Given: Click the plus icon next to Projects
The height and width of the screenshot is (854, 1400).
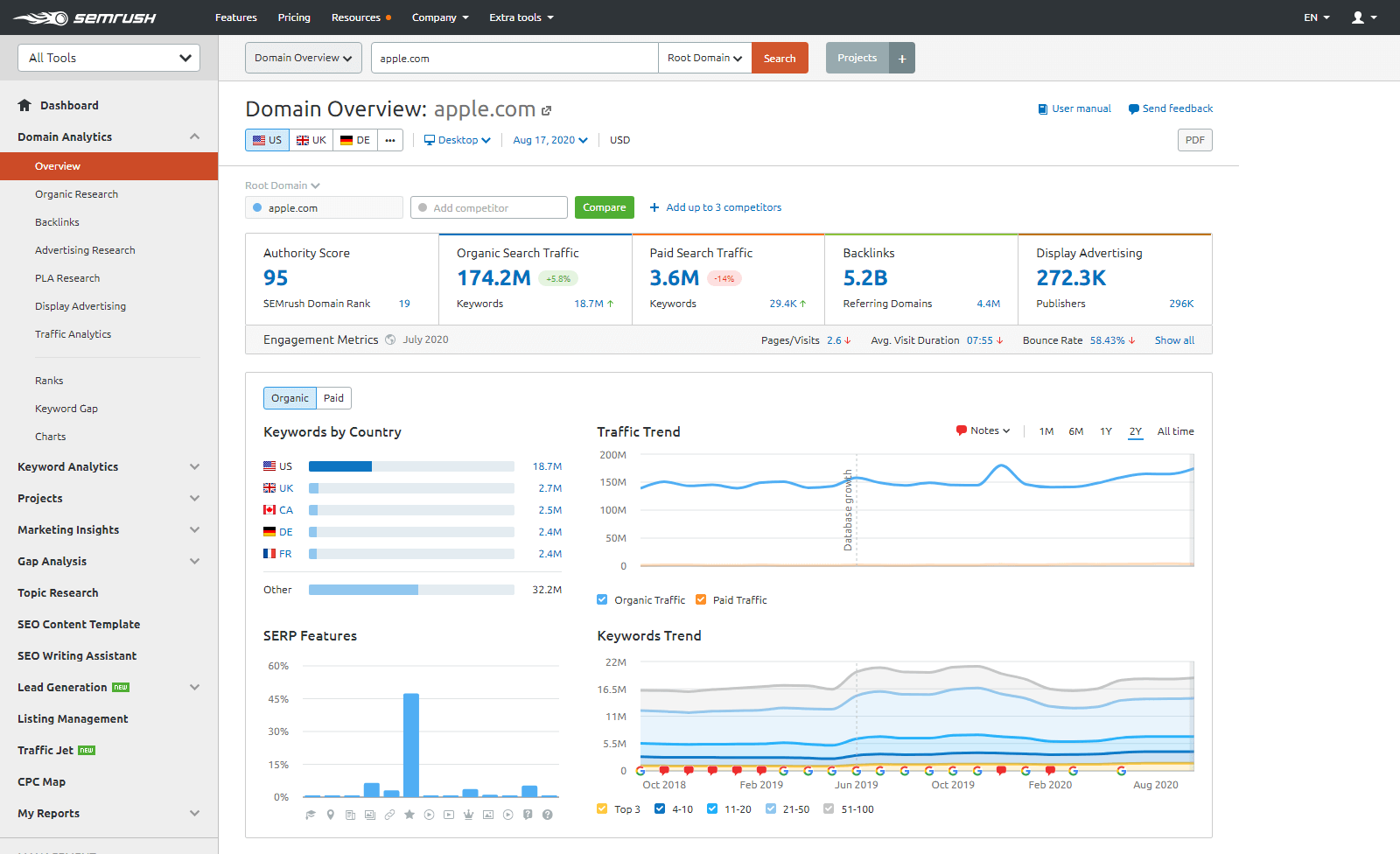Looking at the screenshot, I should [x=902, y=59].
